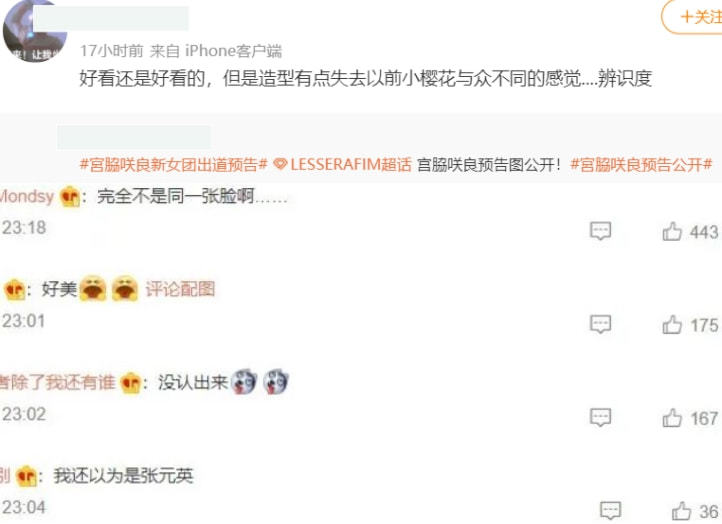Click member badge next to Mondsy

pyautogui.click(x=70, y=197)
